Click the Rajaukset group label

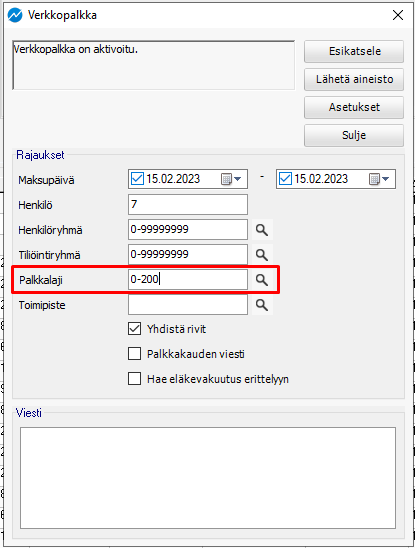[x=40, y=155]
